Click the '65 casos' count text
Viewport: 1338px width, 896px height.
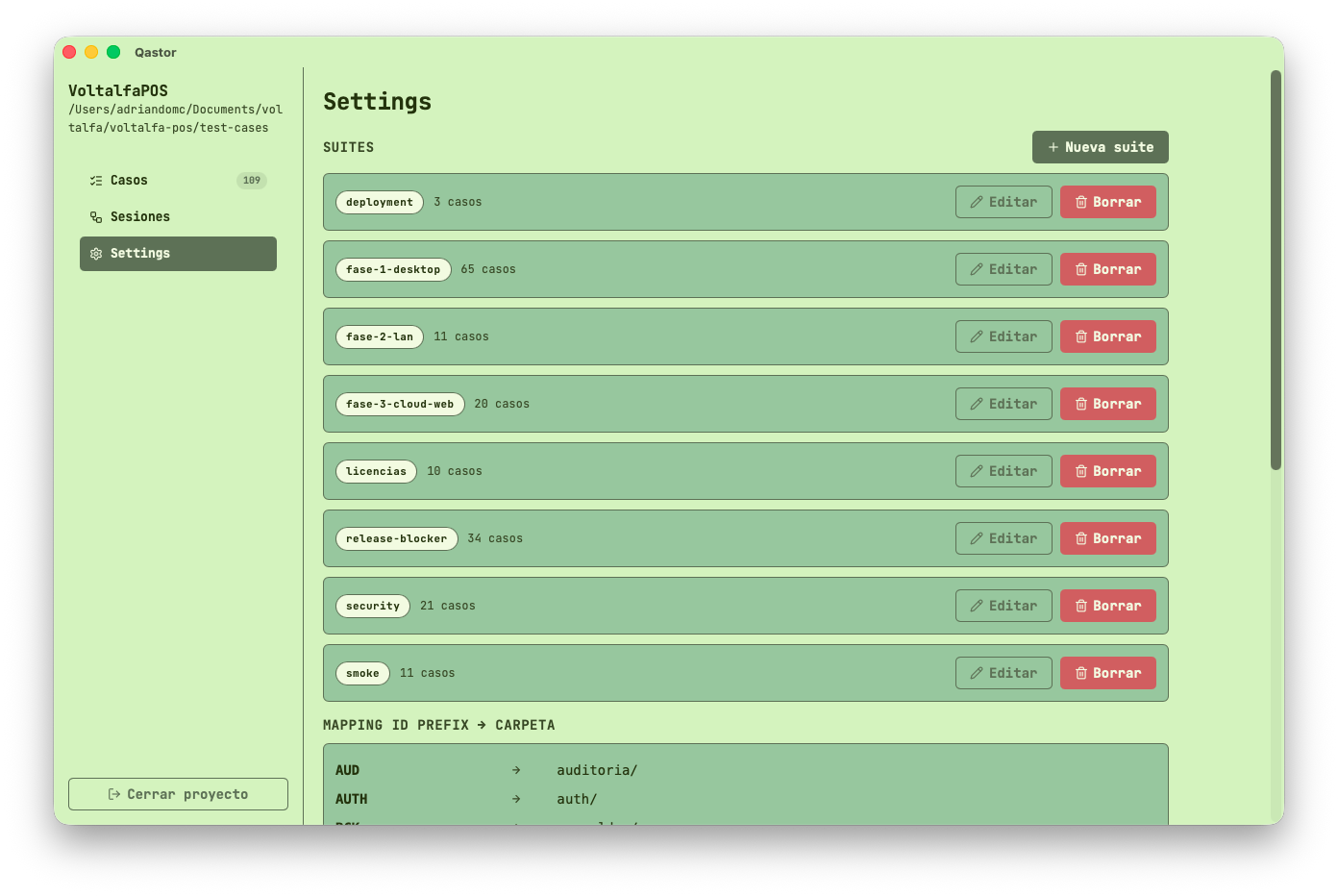(x=488, y=269)
